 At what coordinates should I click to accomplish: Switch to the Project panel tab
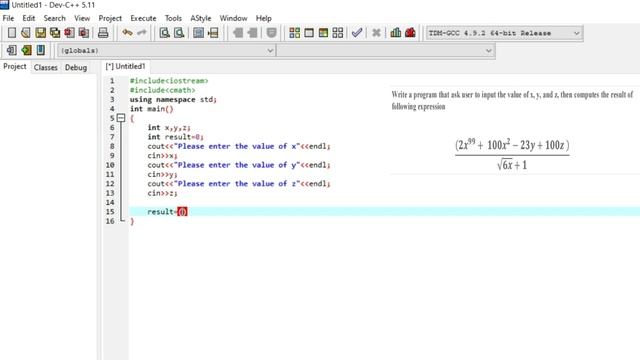click(x=15, y=67)
